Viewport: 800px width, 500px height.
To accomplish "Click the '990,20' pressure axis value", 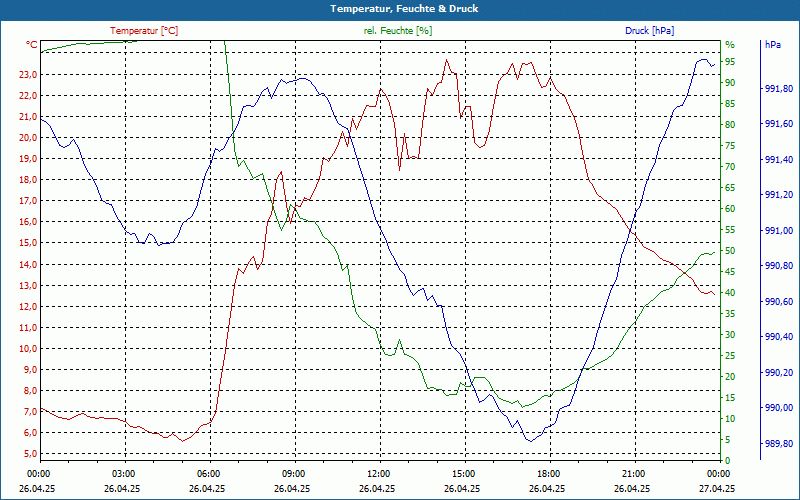I will coord(779,372).
